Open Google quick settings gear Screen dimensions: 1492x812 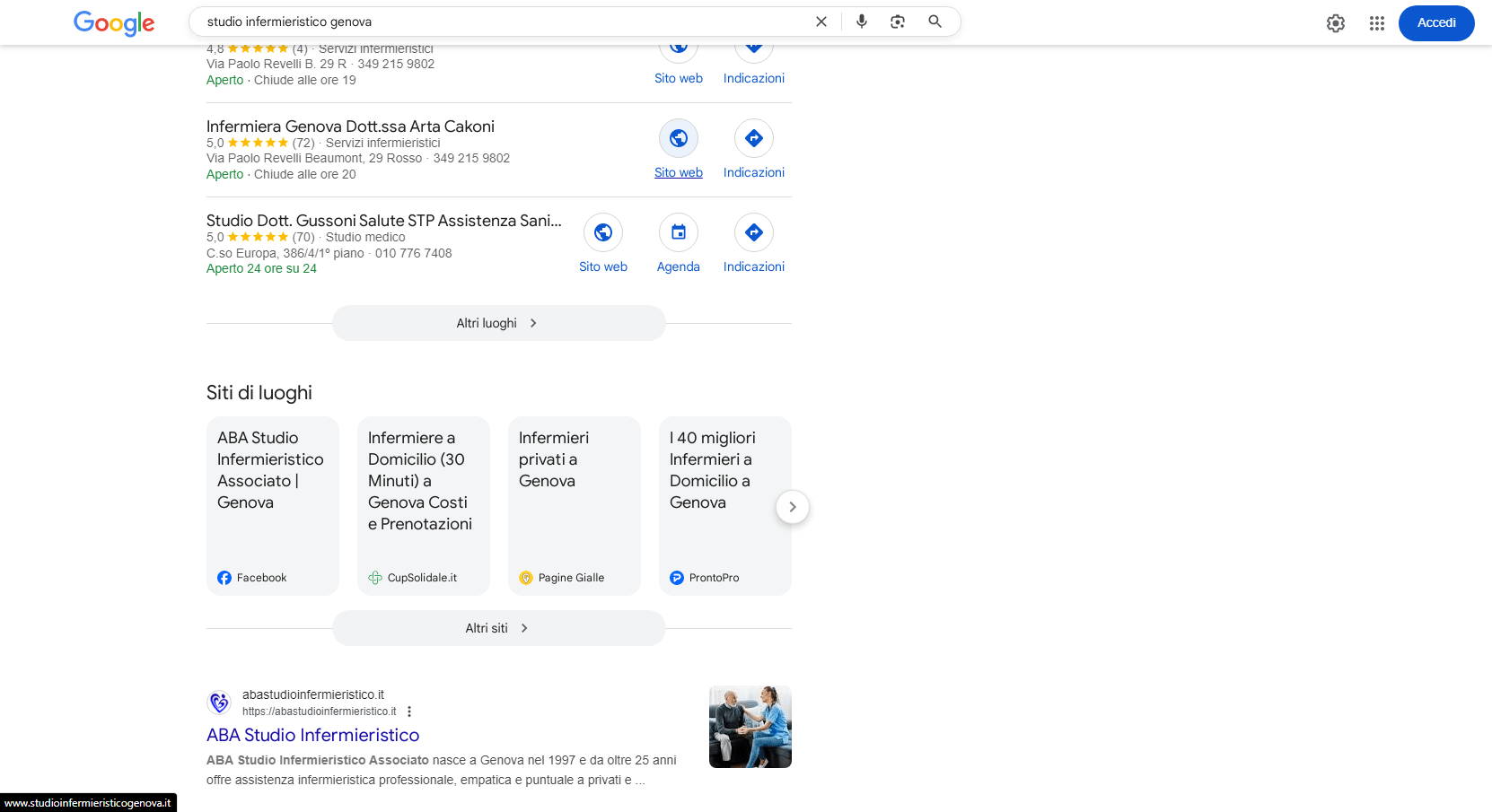coord(1335,23)
